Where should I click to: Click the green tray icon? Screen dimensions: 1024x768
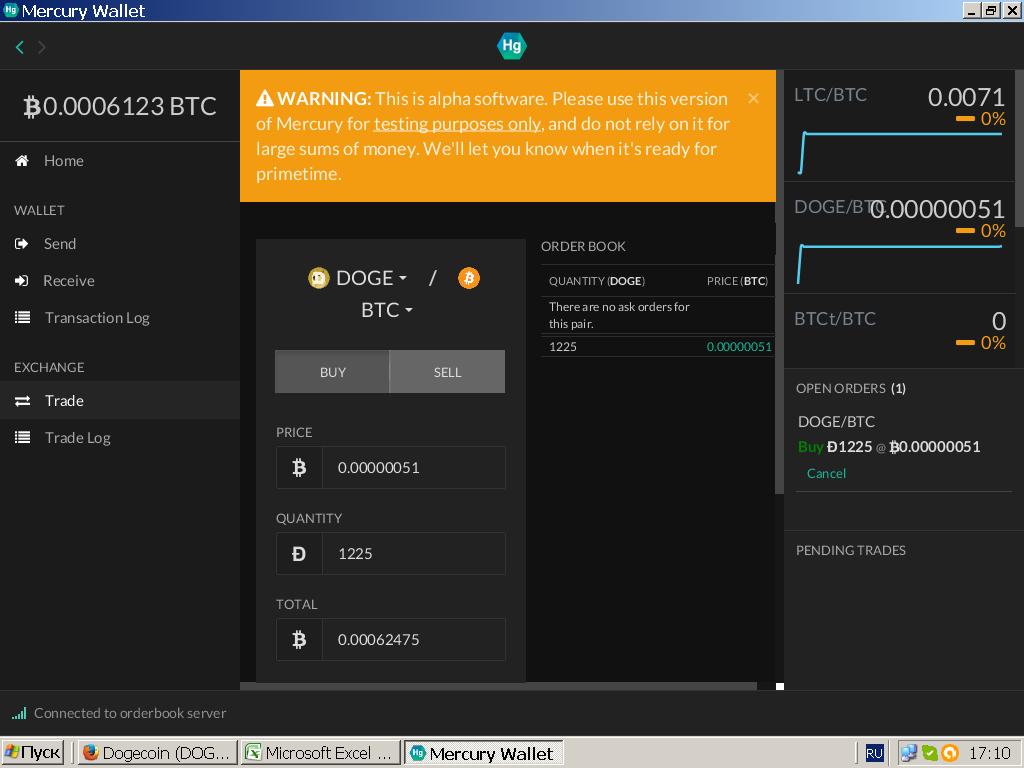tap(929, 753)
